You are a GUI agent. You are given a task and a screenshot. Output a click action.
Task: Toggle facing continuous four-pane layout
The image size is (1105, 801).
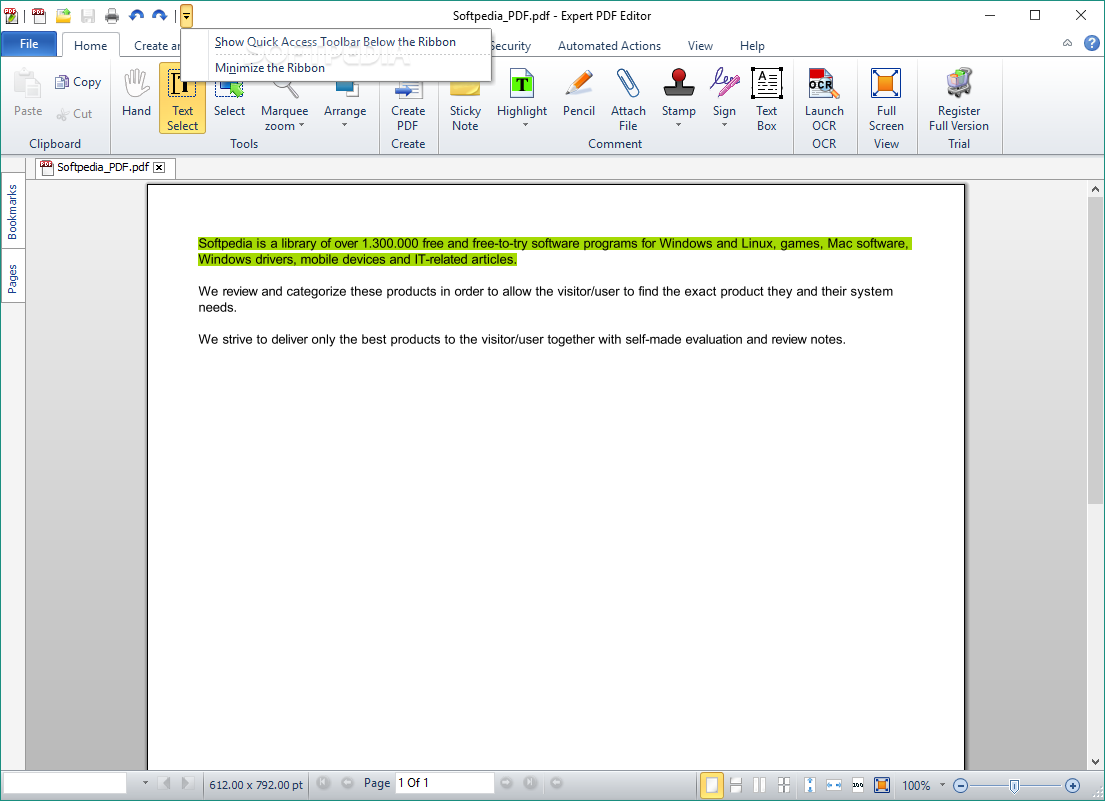pyautogui.click(x=784, y=785)
